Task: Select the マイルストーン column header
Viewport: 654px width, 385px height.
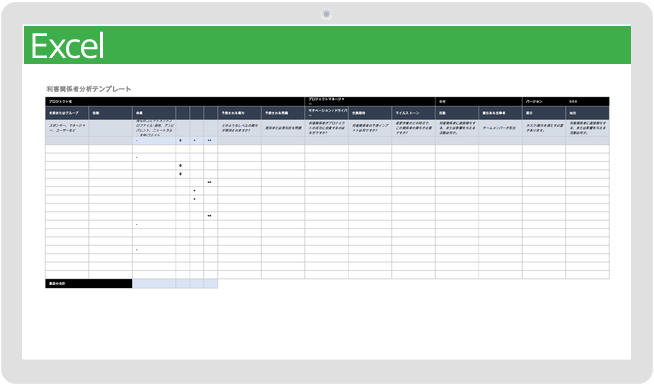Action: (x=413, y=113)
